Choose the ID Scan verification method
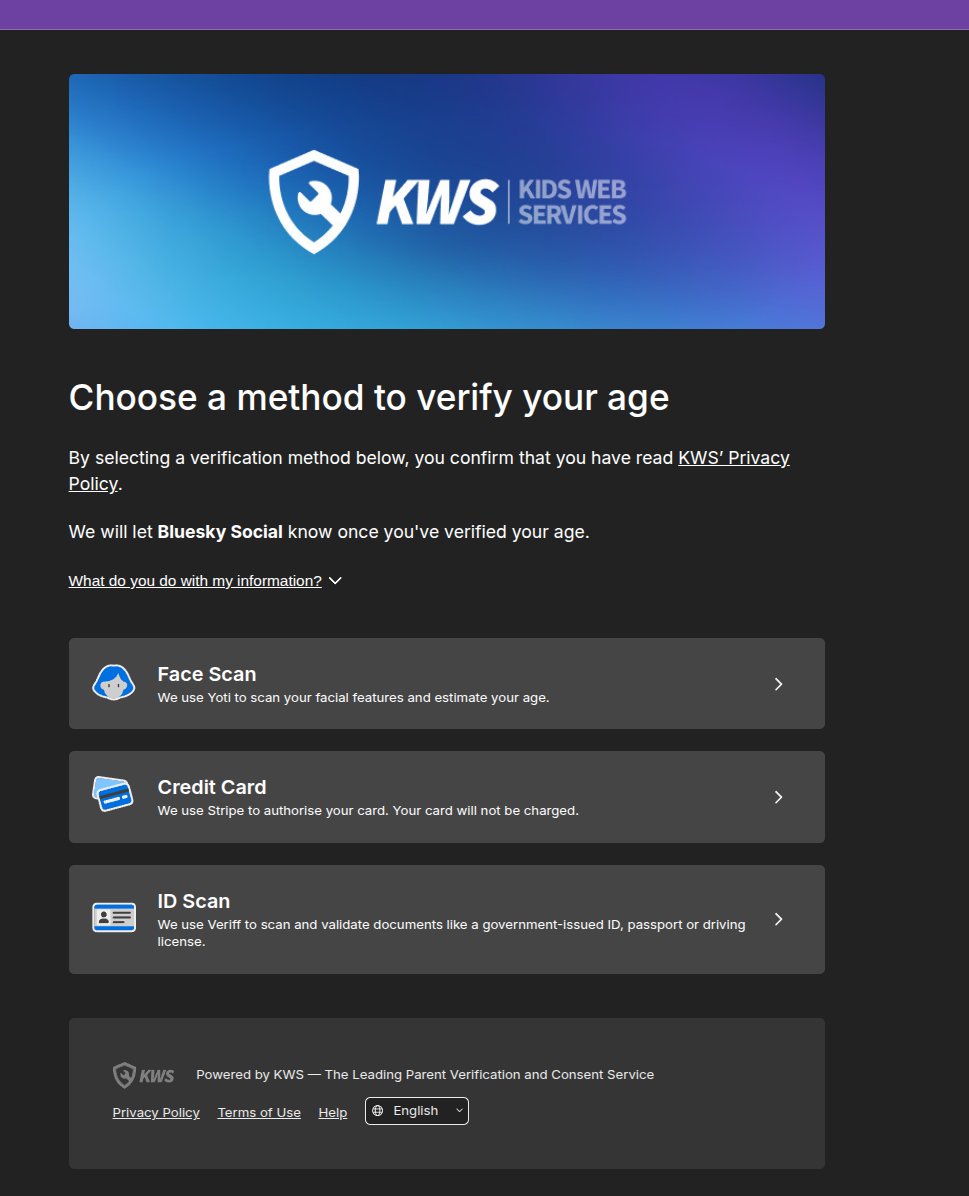969x1196 pixels. 446,919
